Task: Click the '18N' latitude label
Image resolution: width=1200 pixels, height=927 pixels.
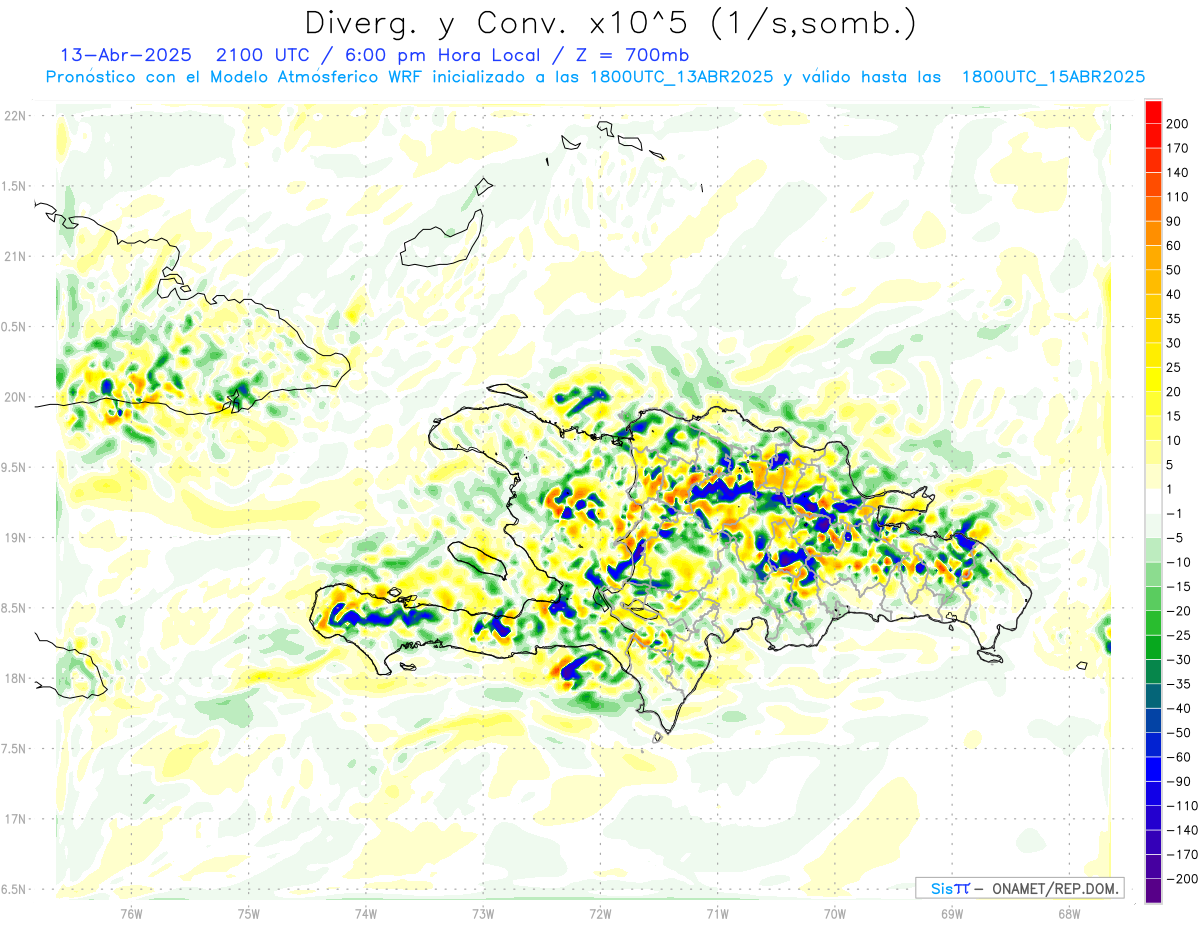Action: point(14,678)
